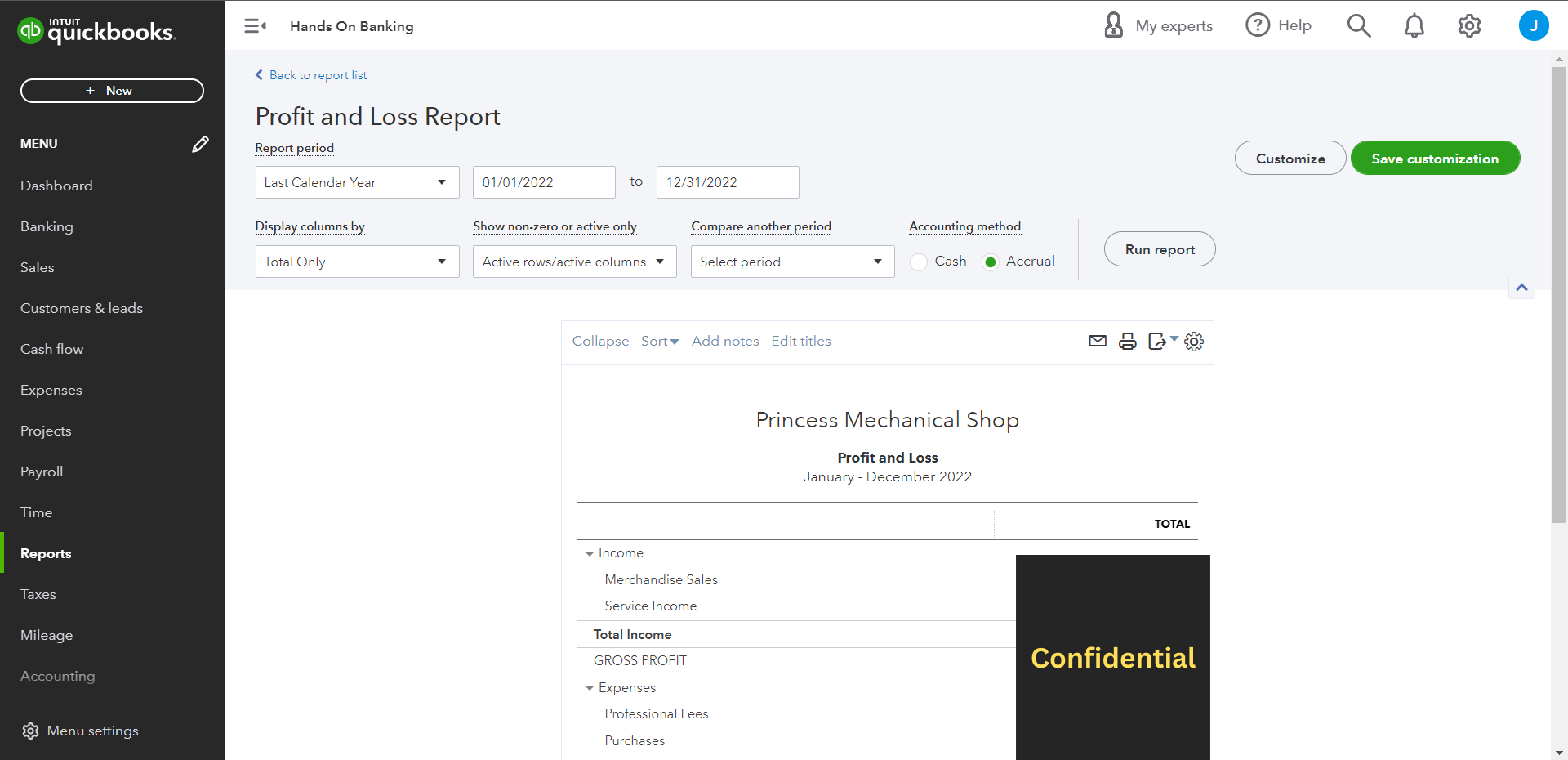Open Expenses in the sidebar menu
Viewport: 1568px width, 760px height.
(x=51, y=390)
